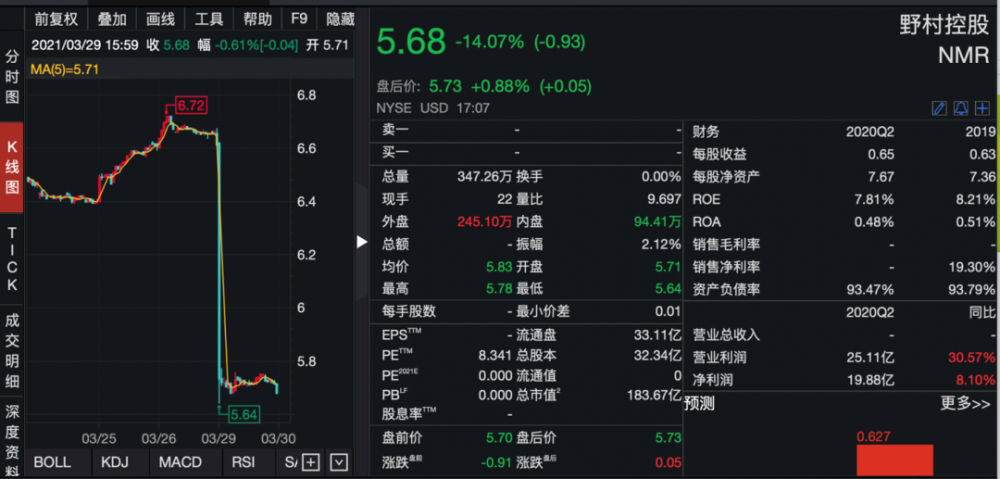The height and width of the screenshot is (479, 1000).
Task: Show the MACD indicator
Action: [x=180, y=462]
